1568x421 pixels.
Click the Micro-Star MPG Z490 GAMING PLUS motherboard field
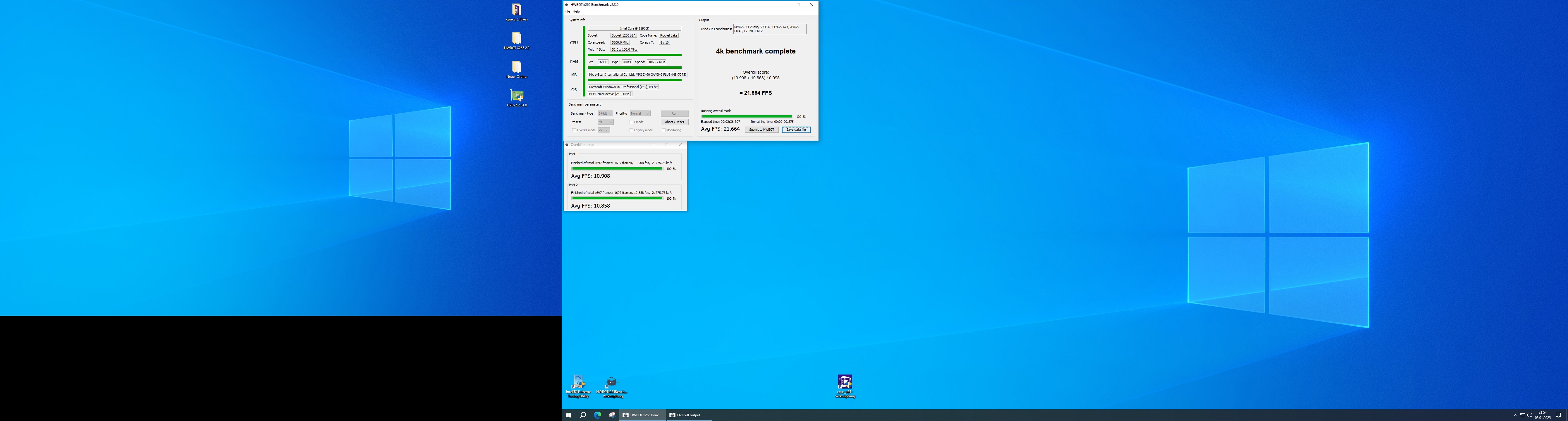[637, 74]
